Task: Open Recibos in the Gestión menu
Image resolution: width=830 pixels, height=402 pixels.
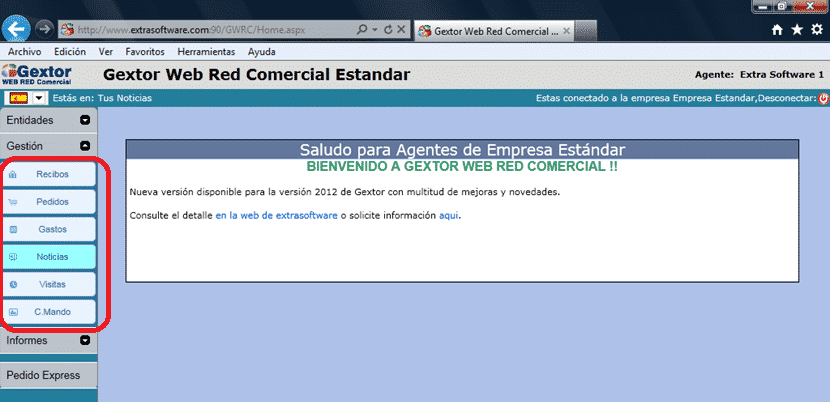Action: click(49, 174)
